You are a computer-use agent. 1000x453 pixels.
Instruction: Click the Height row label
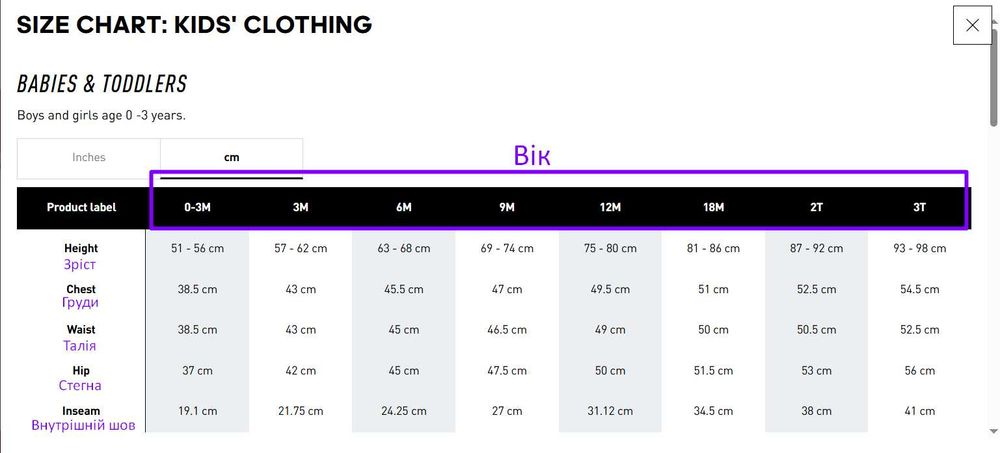click(81, 248)
